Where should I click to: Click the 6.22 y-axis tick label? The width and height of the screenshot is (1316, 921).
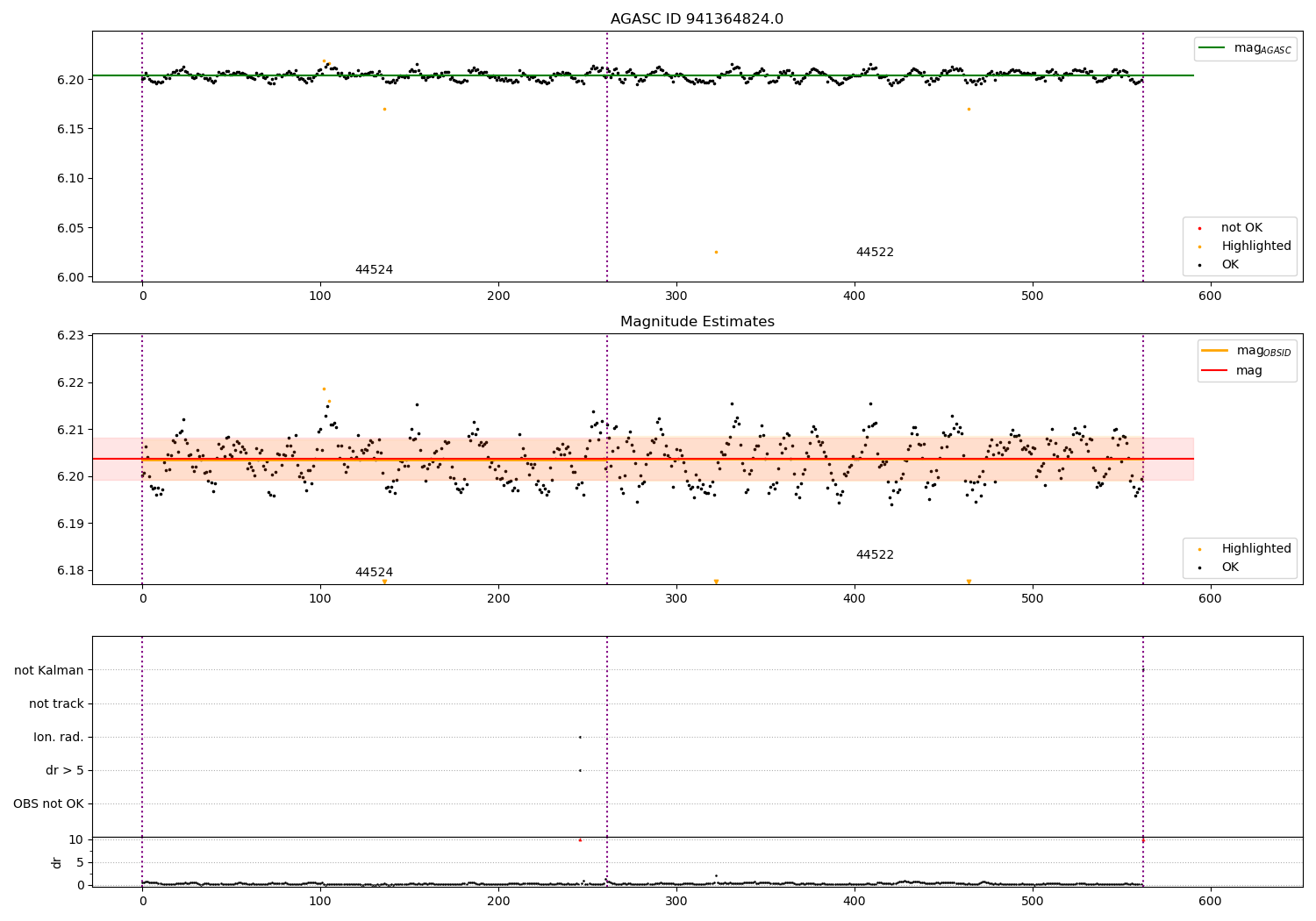point(70,383)
